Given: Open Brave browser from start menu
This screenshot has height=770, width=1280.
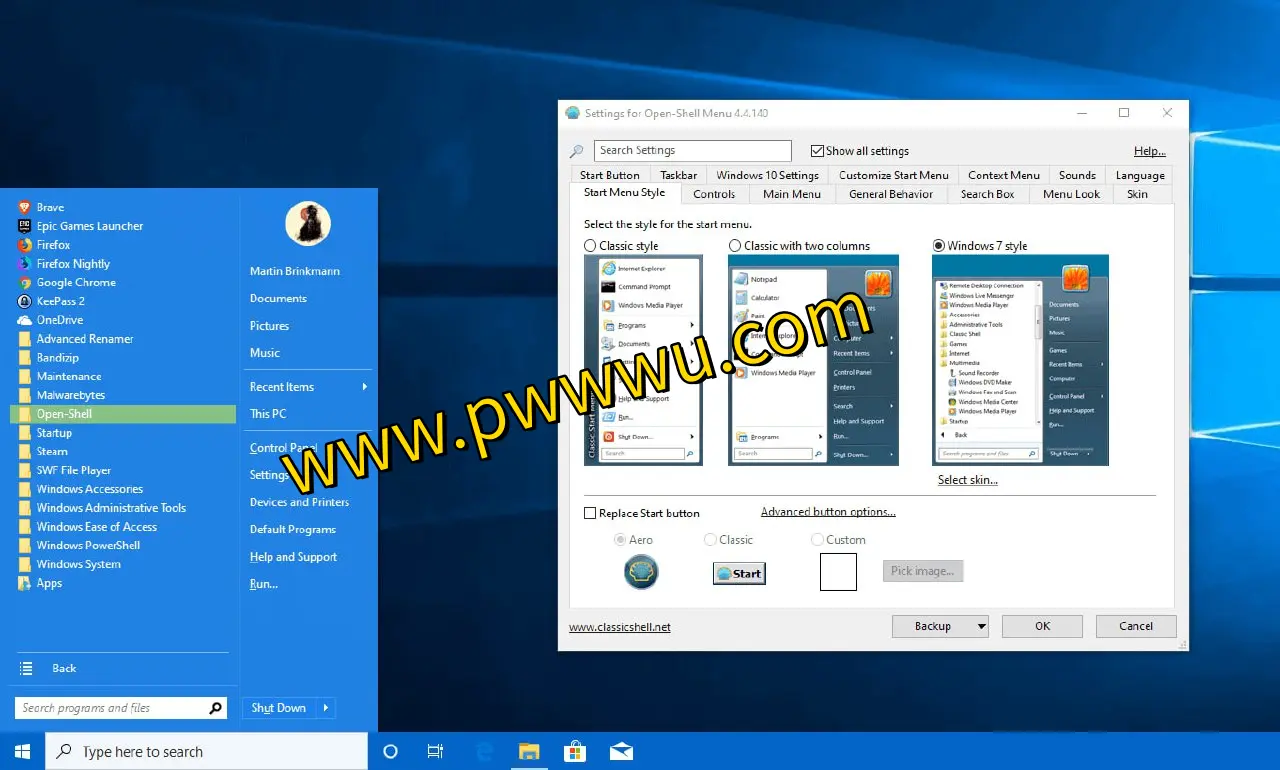Looking at the screenshot, I should (50, 207).
